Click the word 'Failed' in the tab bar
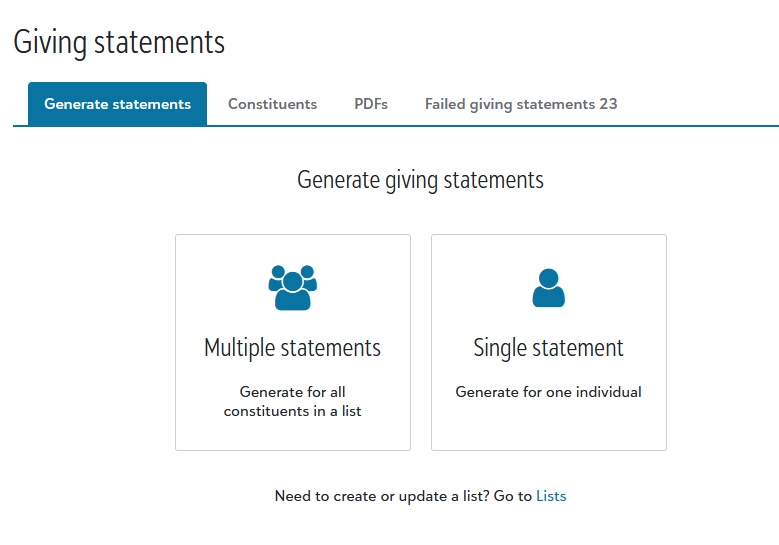Screen dimensions: 779x545 [446, 104]
